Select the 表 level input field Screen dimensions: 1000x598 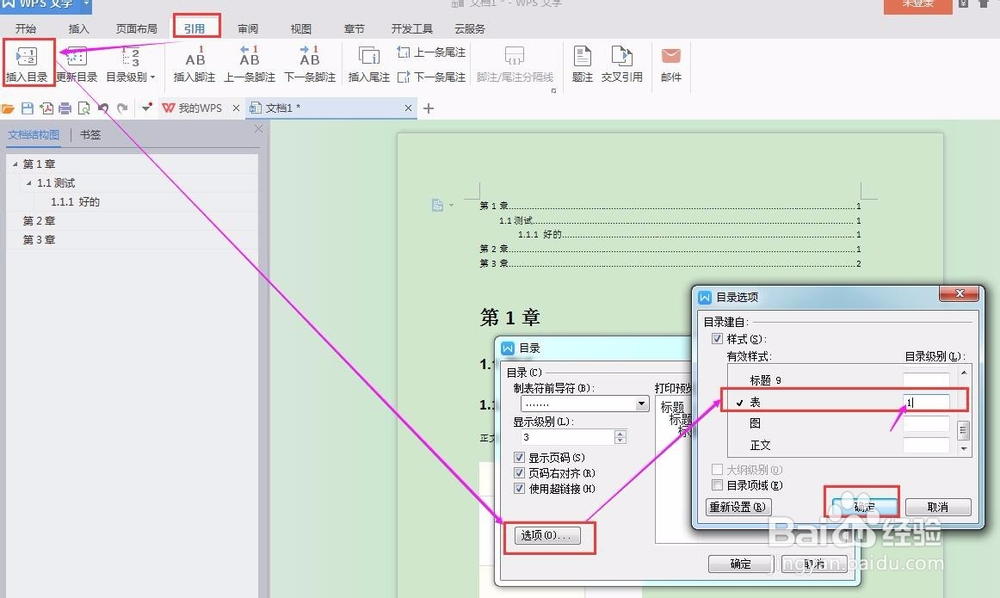pos(927,401)
